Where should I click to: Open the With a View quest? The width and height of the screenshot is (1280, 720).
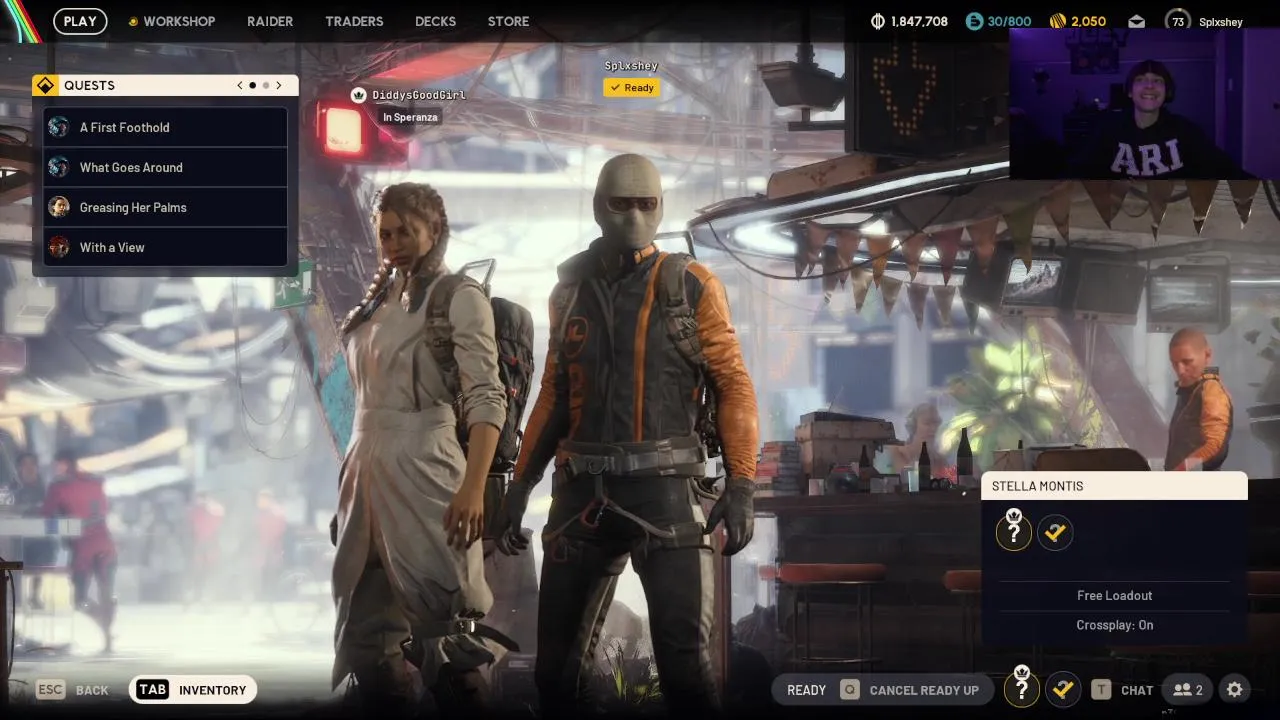[165, 247]
